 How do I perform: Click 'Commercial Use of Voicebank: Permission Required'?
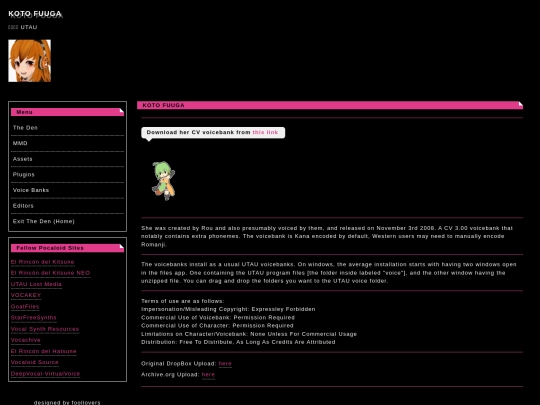(218, 318)
